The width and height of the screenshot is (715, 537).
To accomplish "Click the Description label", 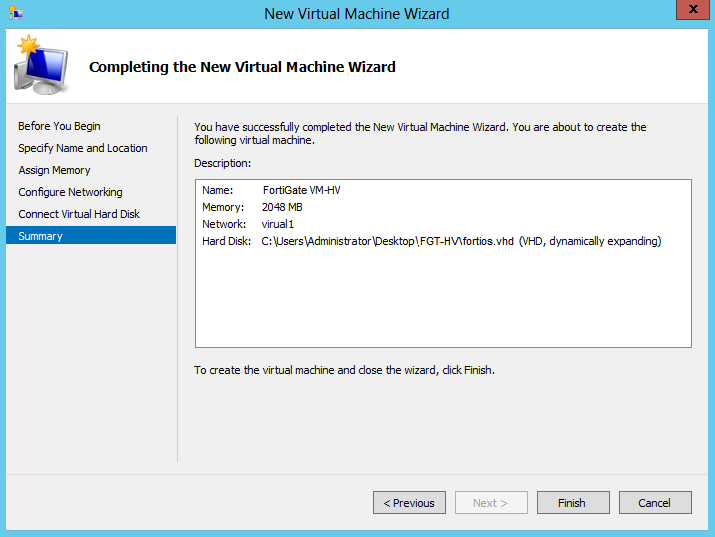I will click(223, 163).
